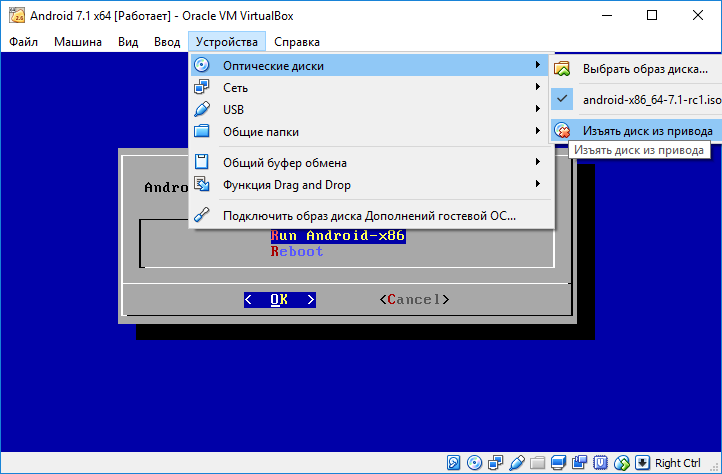The image size is (722, 474).
Task: Click the Выбрать образ диска icon
Action: click(562, 69)
